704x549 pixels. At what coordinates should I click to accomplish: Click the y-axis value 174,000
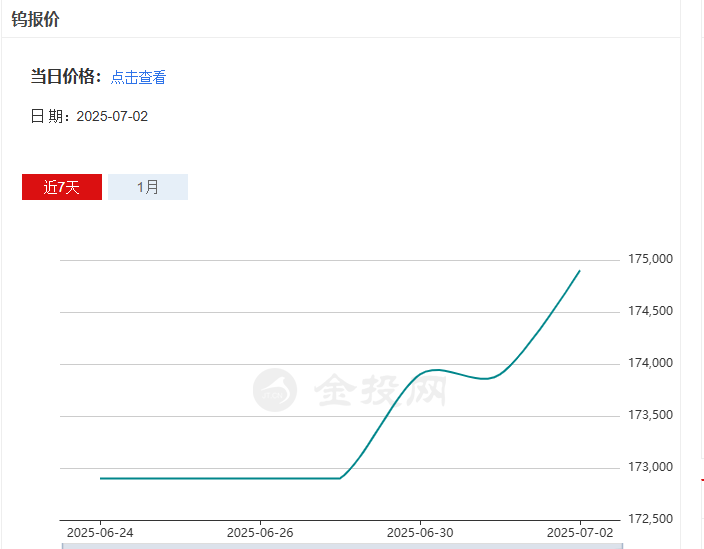click(650, 363)
